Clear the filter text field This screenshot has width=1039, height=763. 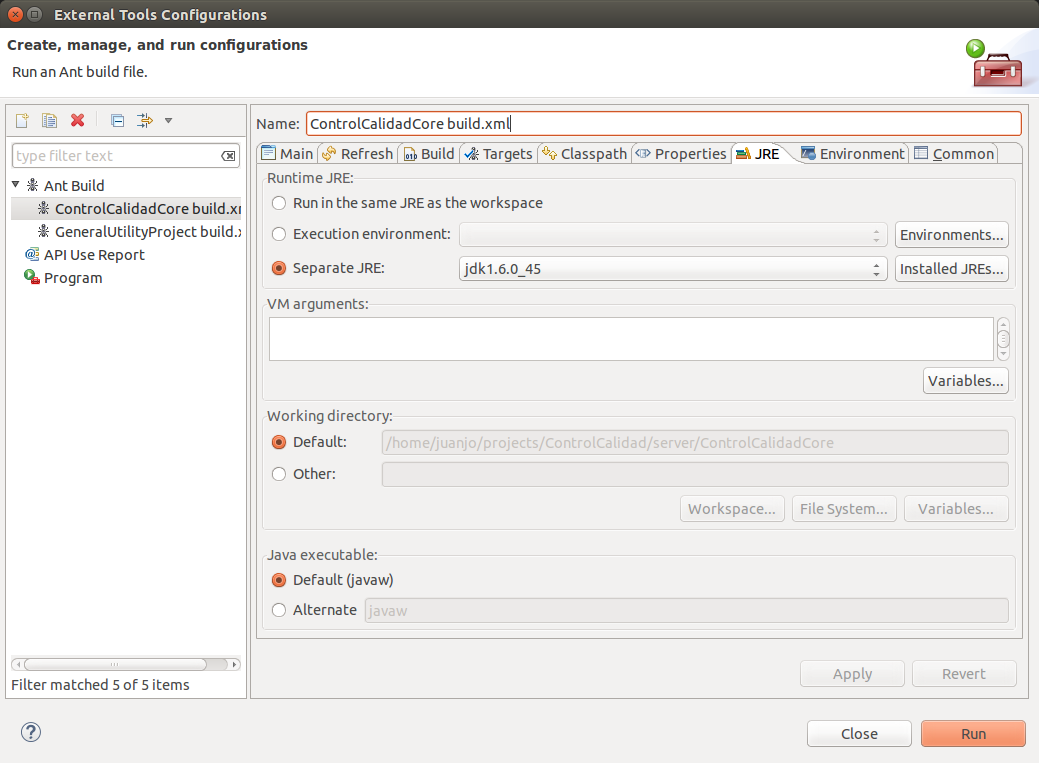pos(229,155)
